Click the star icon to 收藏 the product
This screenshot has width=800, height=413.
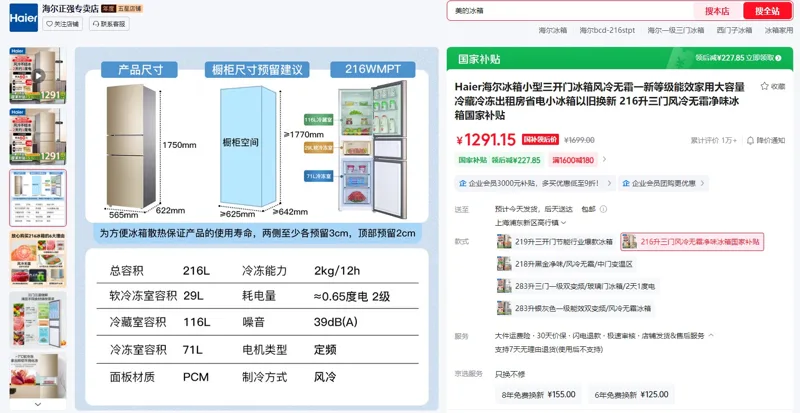pos(764,86)
